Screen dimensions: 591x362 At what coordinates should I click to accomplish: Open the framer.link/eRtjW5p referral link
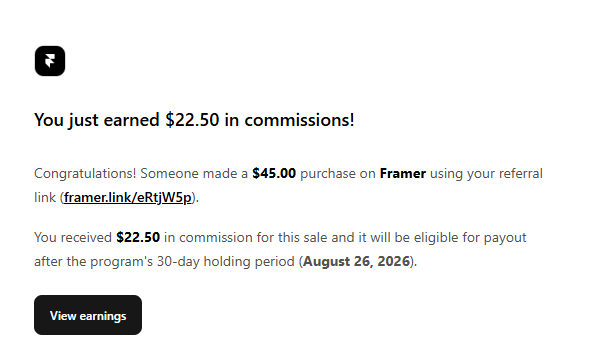pos(127,197)
